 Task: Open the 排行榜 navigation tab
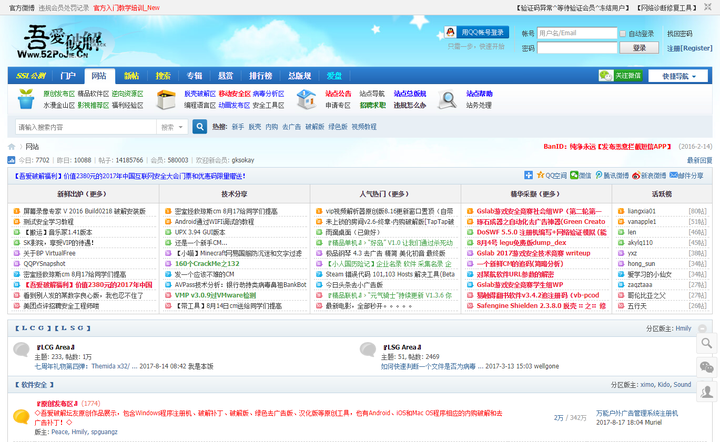[x=260, y=76]
